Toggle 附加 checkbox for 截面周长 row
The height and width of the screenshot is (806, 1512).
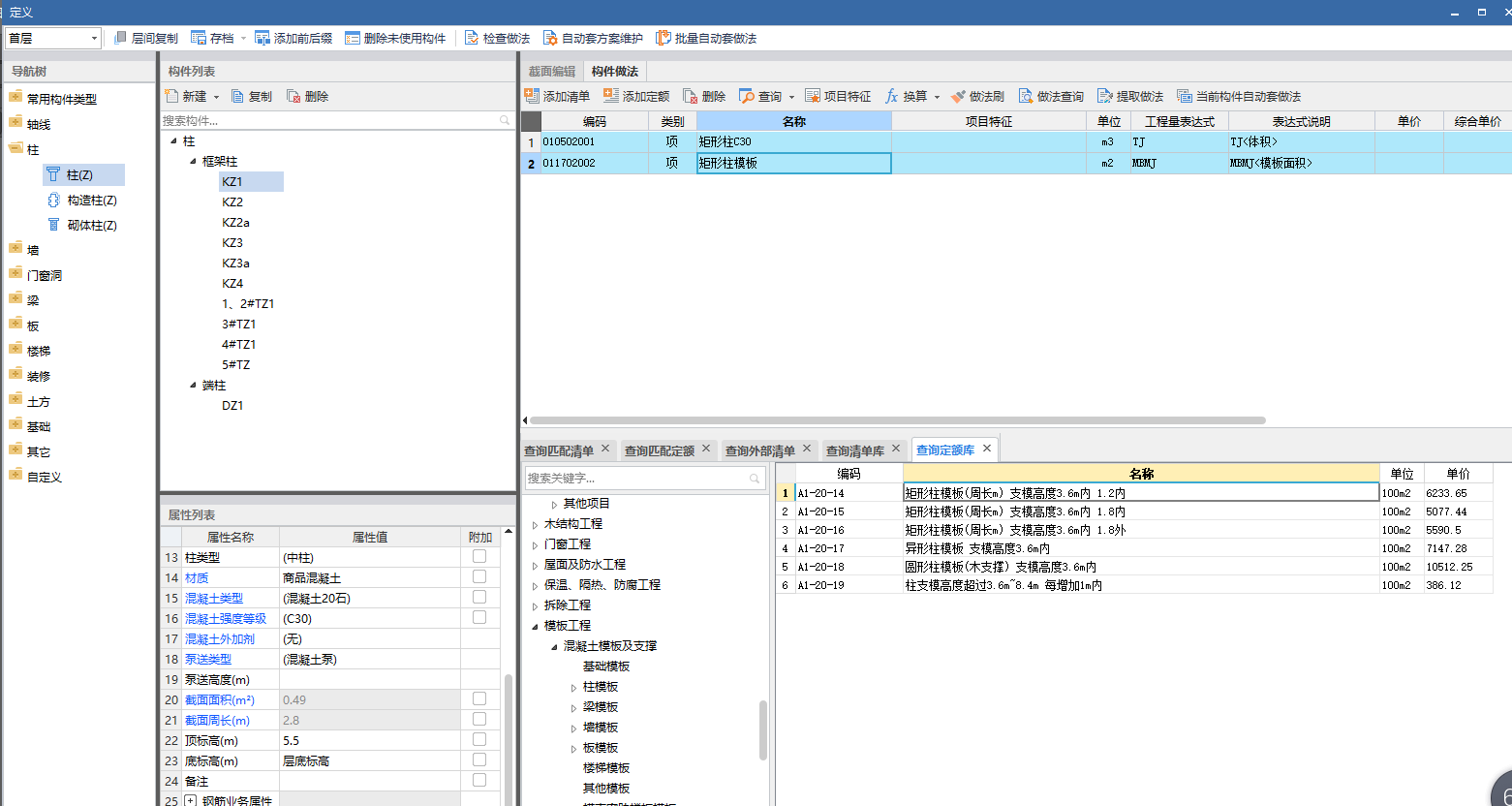pyautogui.click(x=479, y=719)
